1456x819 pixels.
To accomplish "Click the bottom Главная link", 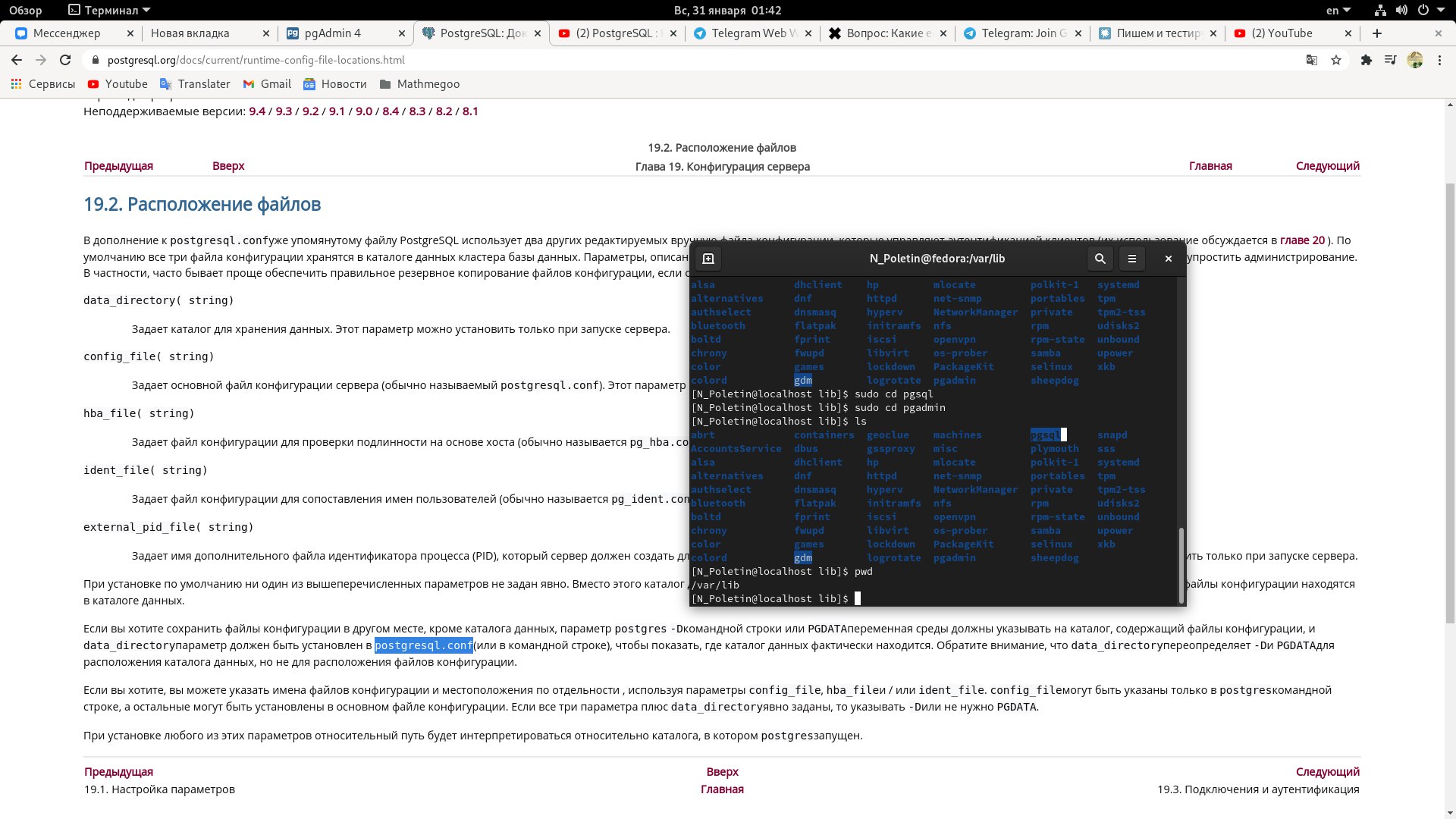I will pos(722,789).
